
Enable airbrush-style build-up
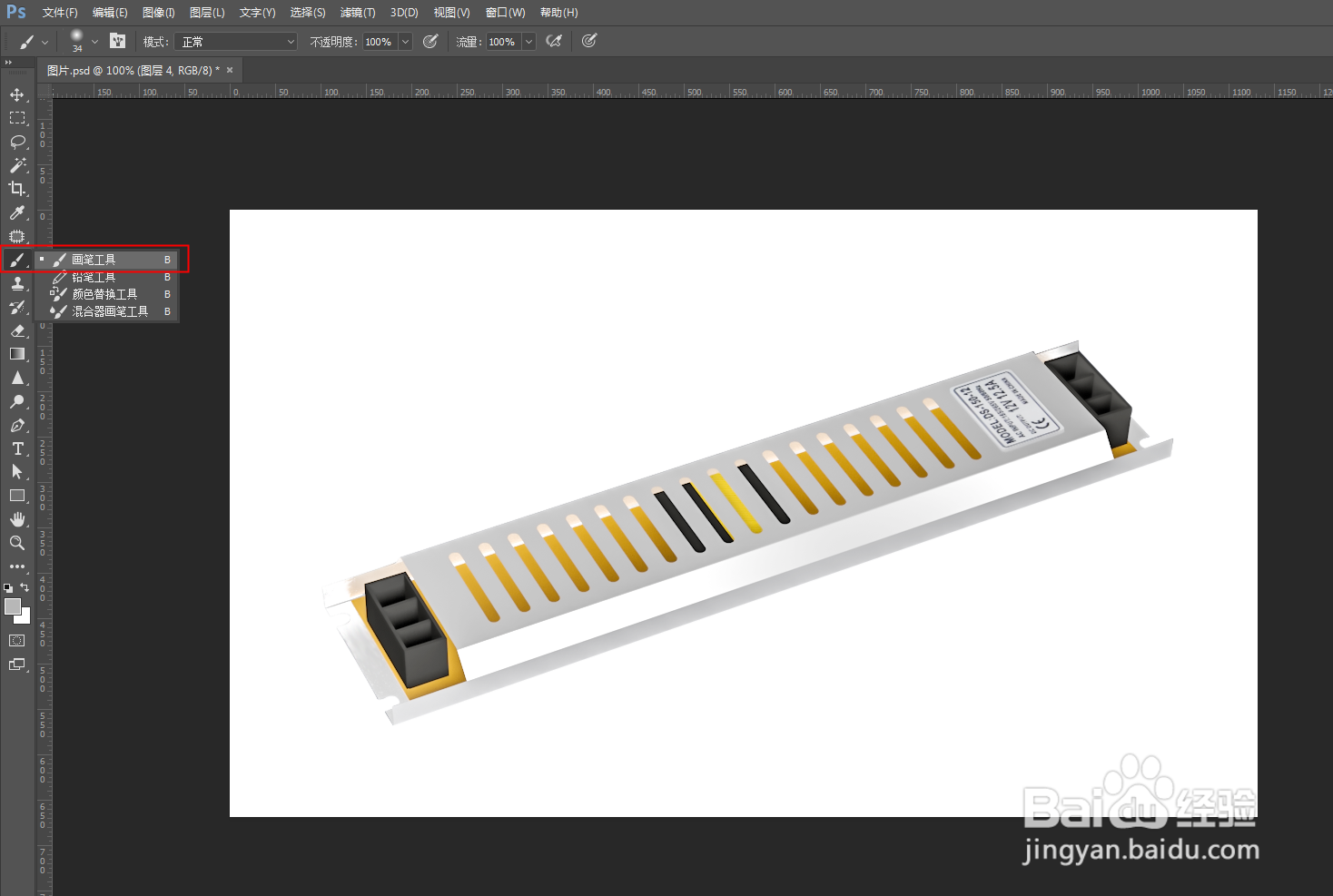pyautogui.click(x=554, y=41)
